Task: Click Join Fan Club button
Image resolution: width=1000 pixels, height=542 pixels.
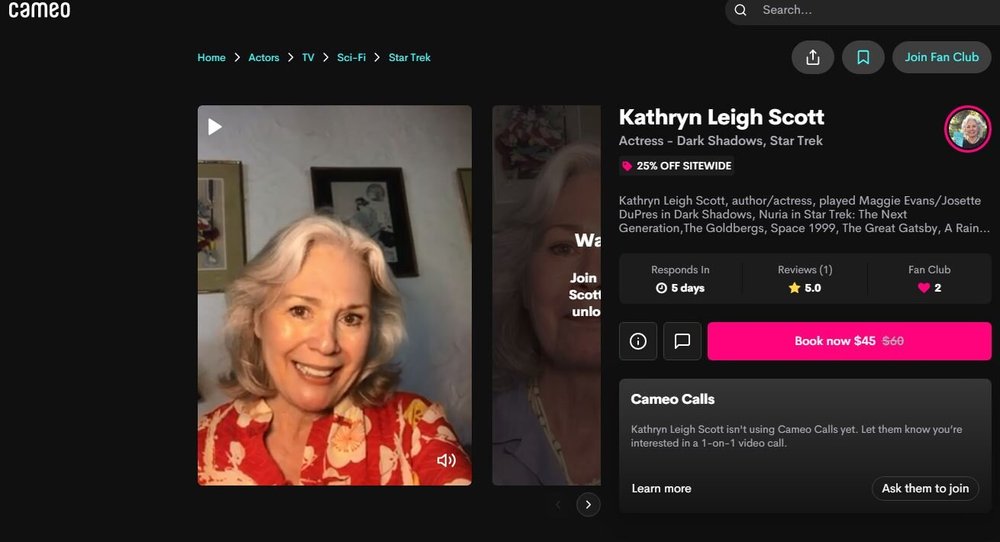Action: [x=941, y=57]
